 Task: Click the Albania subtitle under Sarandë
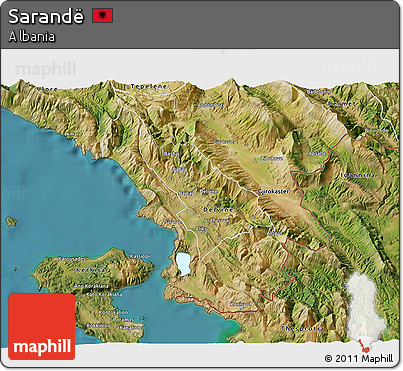(32, 36)
